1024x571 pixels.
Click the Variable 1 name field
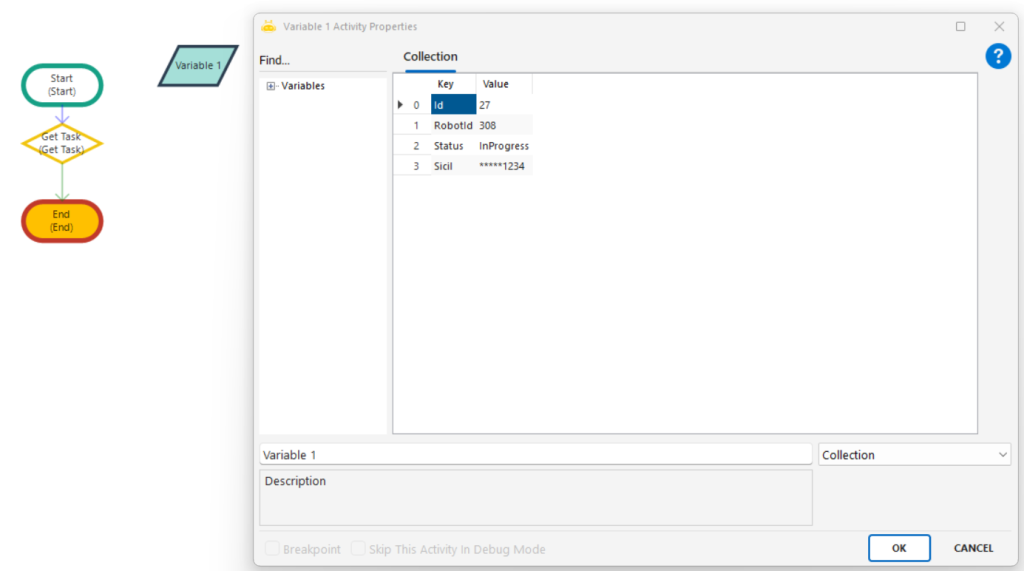(535, 455)
